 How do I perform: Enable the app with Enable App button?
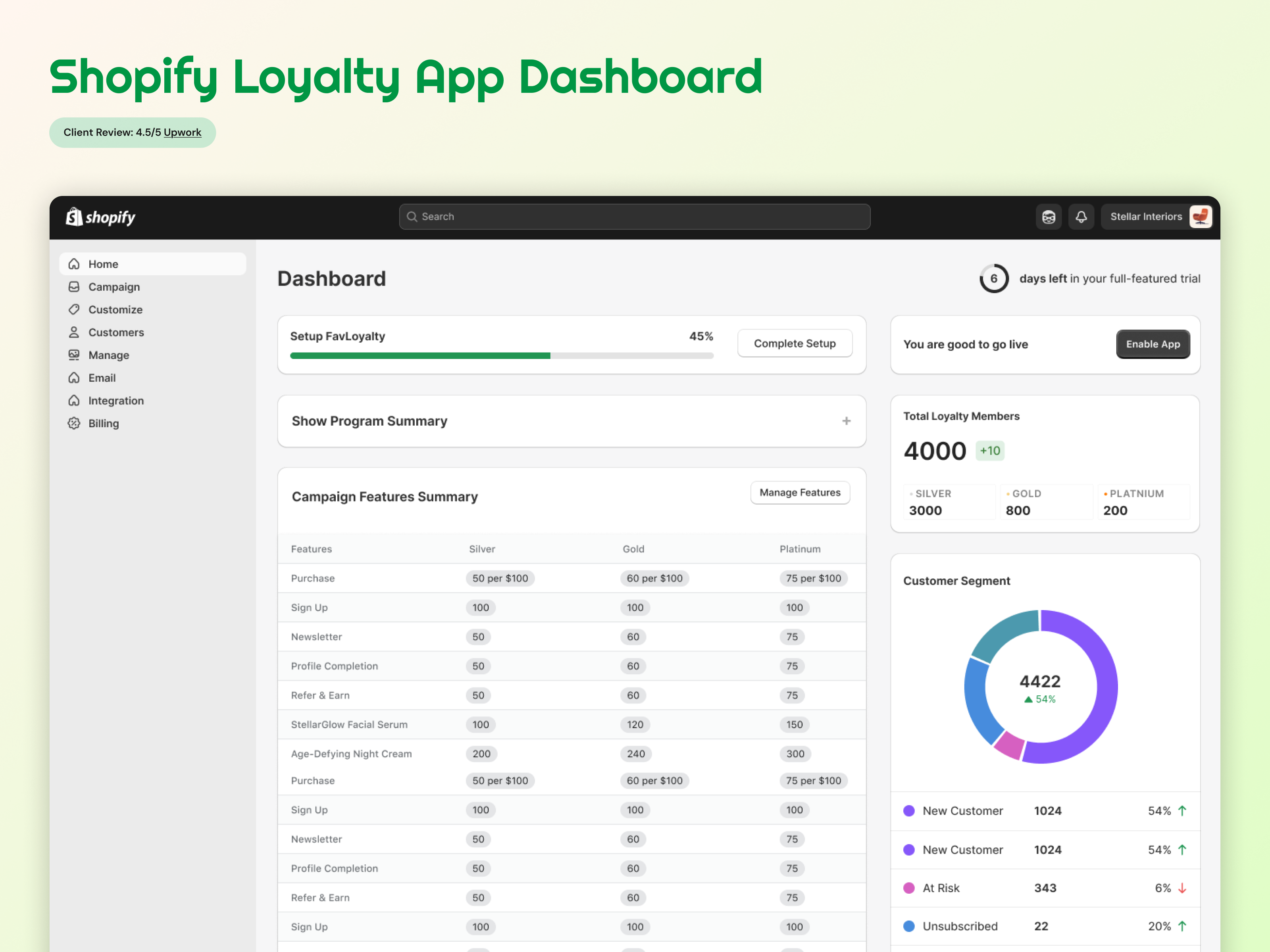1153,344
